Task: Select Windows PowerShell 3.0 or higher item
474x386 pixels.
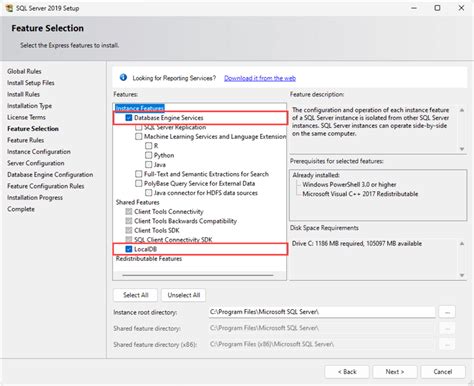Action: pos(349,184)
